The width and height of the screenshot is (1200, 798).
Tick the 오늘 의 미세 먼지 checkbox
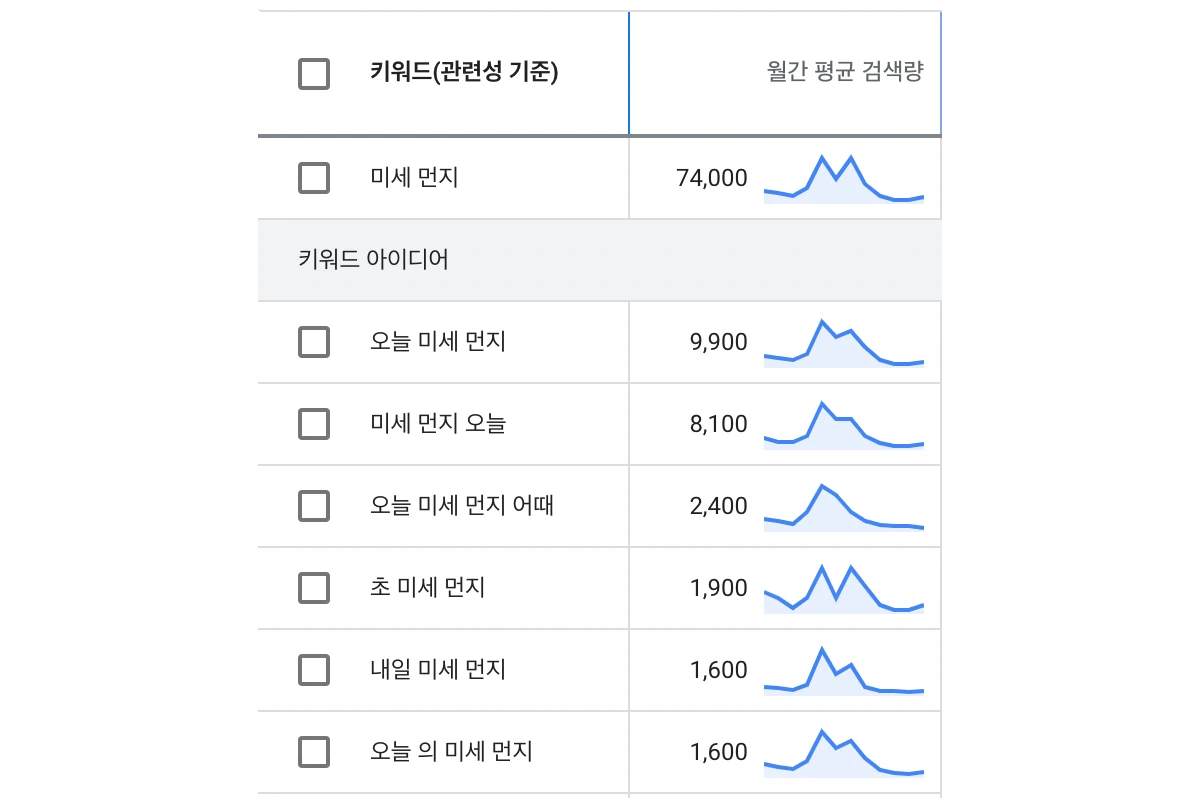314,752
